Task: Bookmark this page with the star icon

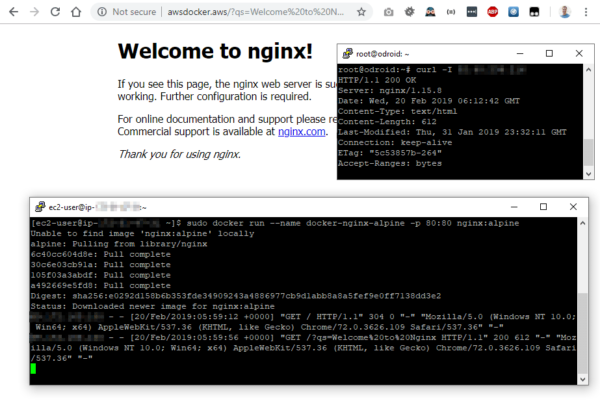Action: [361, 12]
